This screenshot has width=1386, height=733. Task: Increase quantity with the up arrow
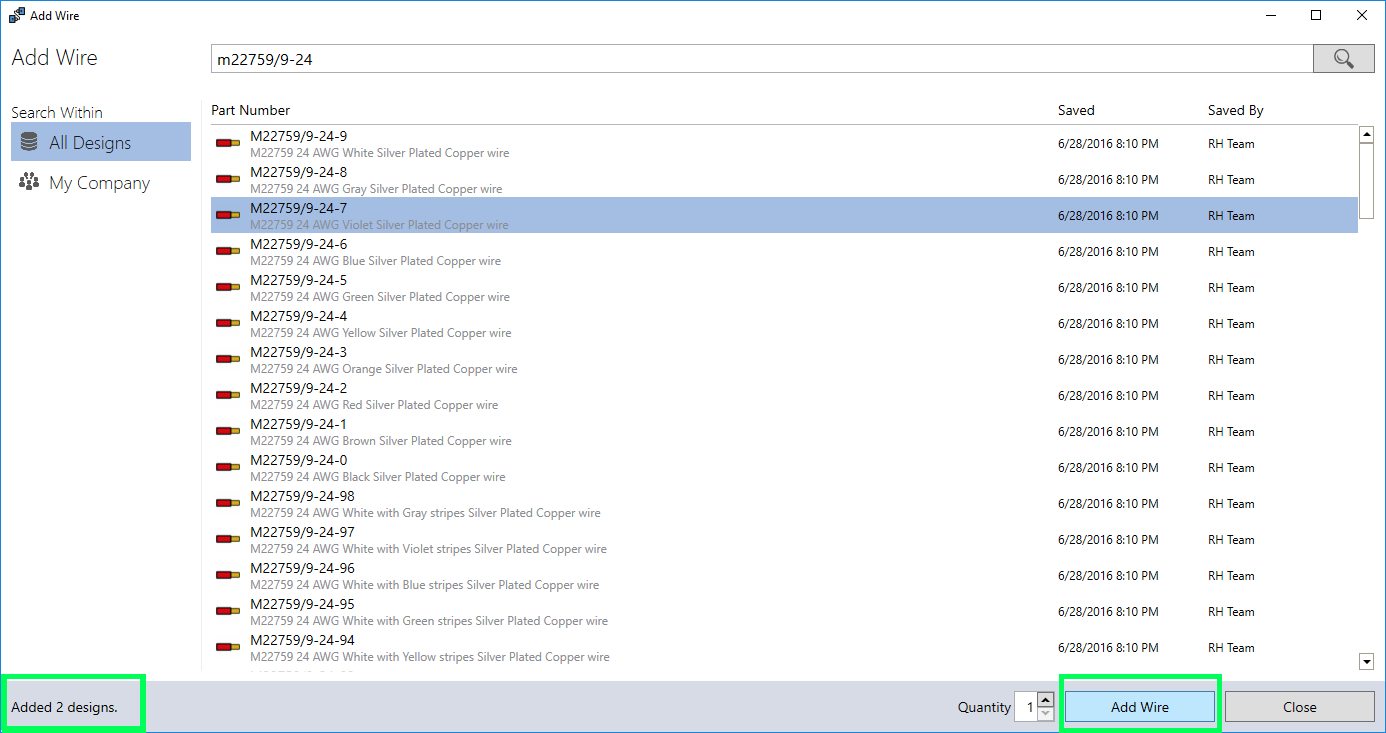coord(1046,700)
